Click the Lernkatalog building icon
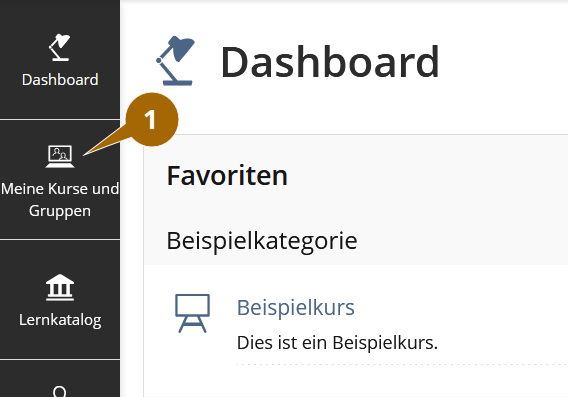 tap(60, 287)
